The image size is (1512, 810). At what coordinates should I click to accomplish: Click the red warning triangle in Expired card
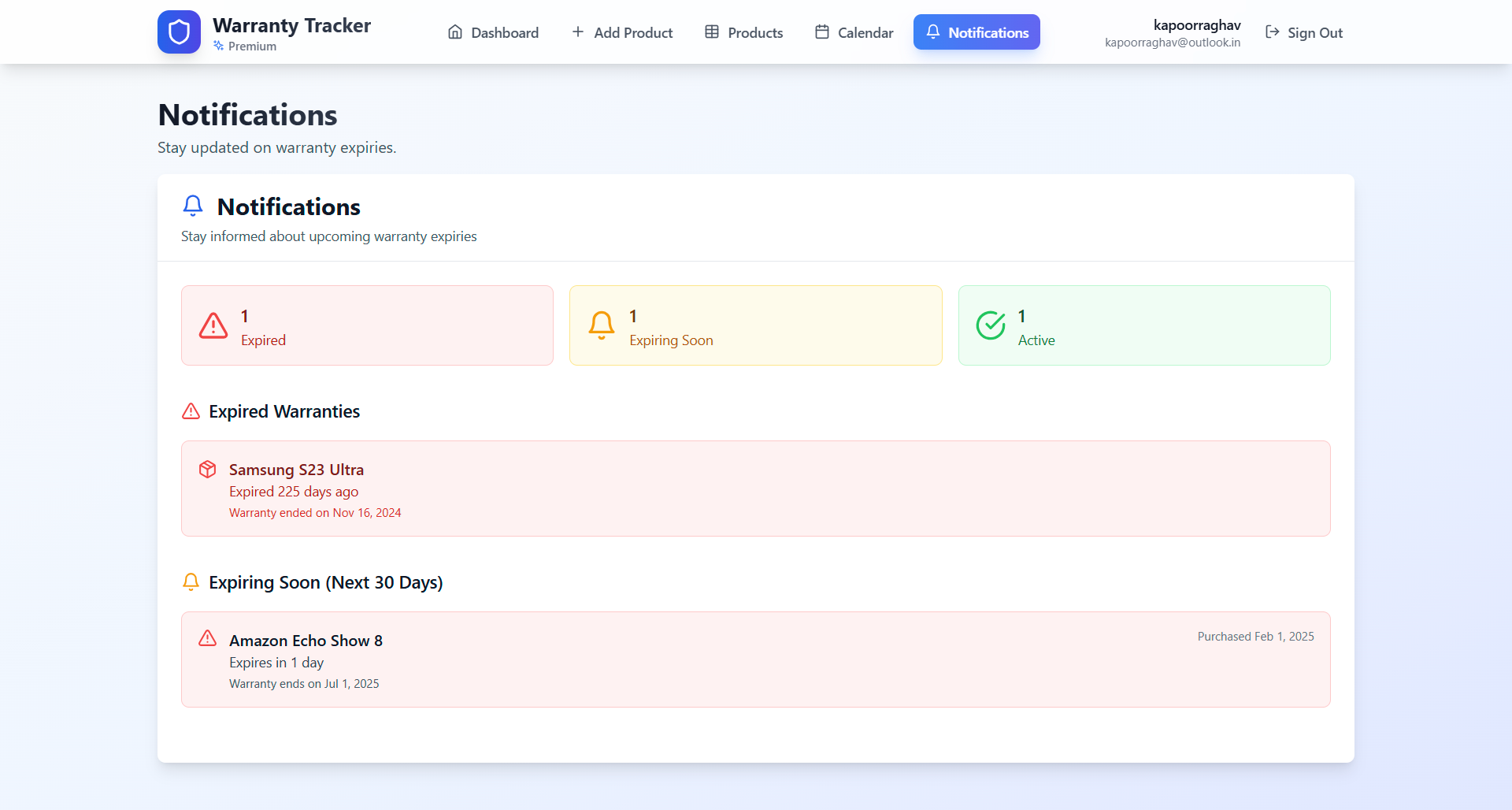coord(213,325)
